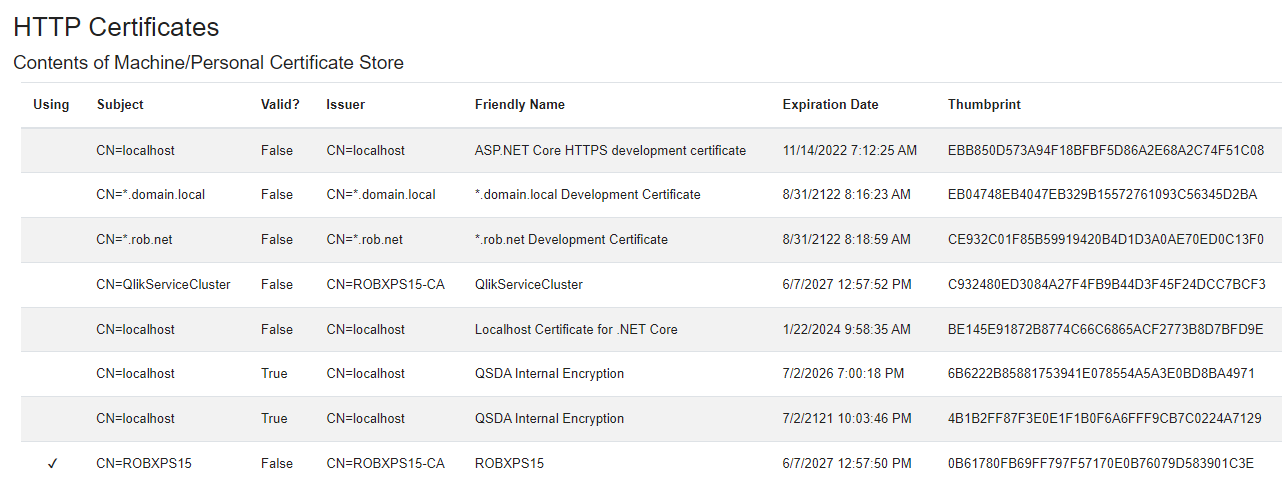Screen dimensions: 1282x488
Task: Click the Subject column header
Action: 120,105
